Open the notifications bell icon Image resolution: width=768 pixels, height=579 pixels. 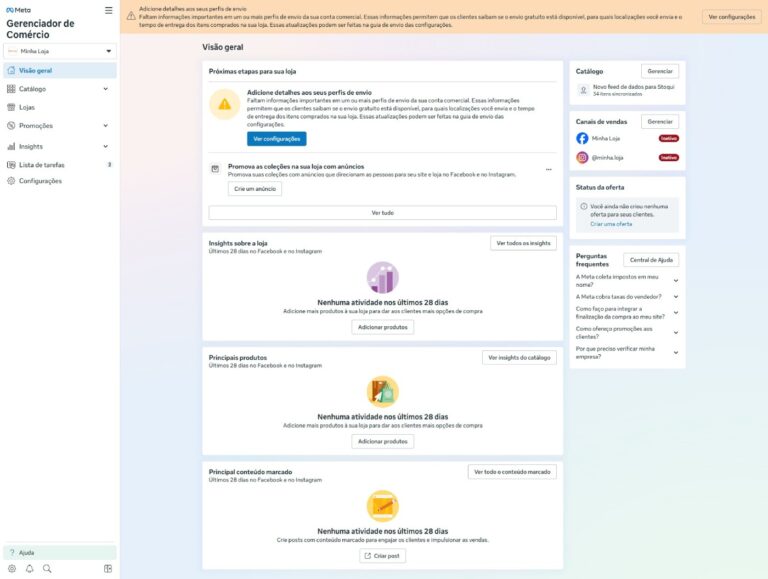pyautogui.click(x=29, y=569)
